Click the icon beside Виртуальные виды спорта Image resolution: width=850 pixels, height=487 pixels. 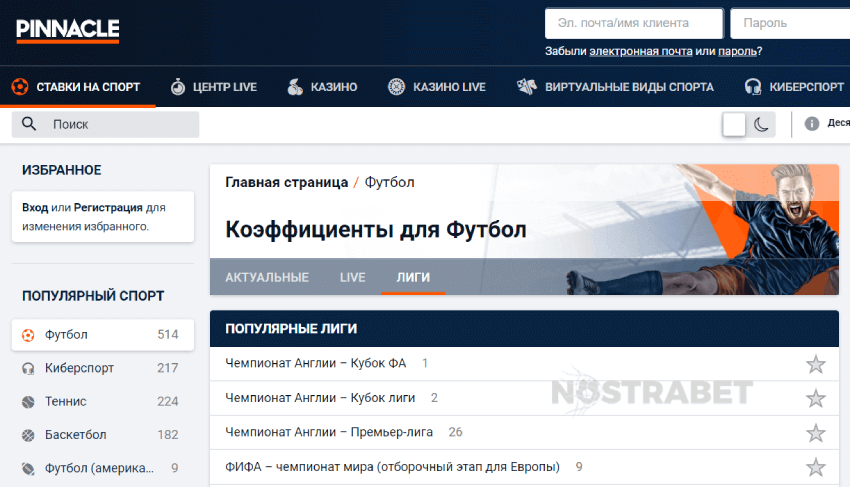coord(526,87)
